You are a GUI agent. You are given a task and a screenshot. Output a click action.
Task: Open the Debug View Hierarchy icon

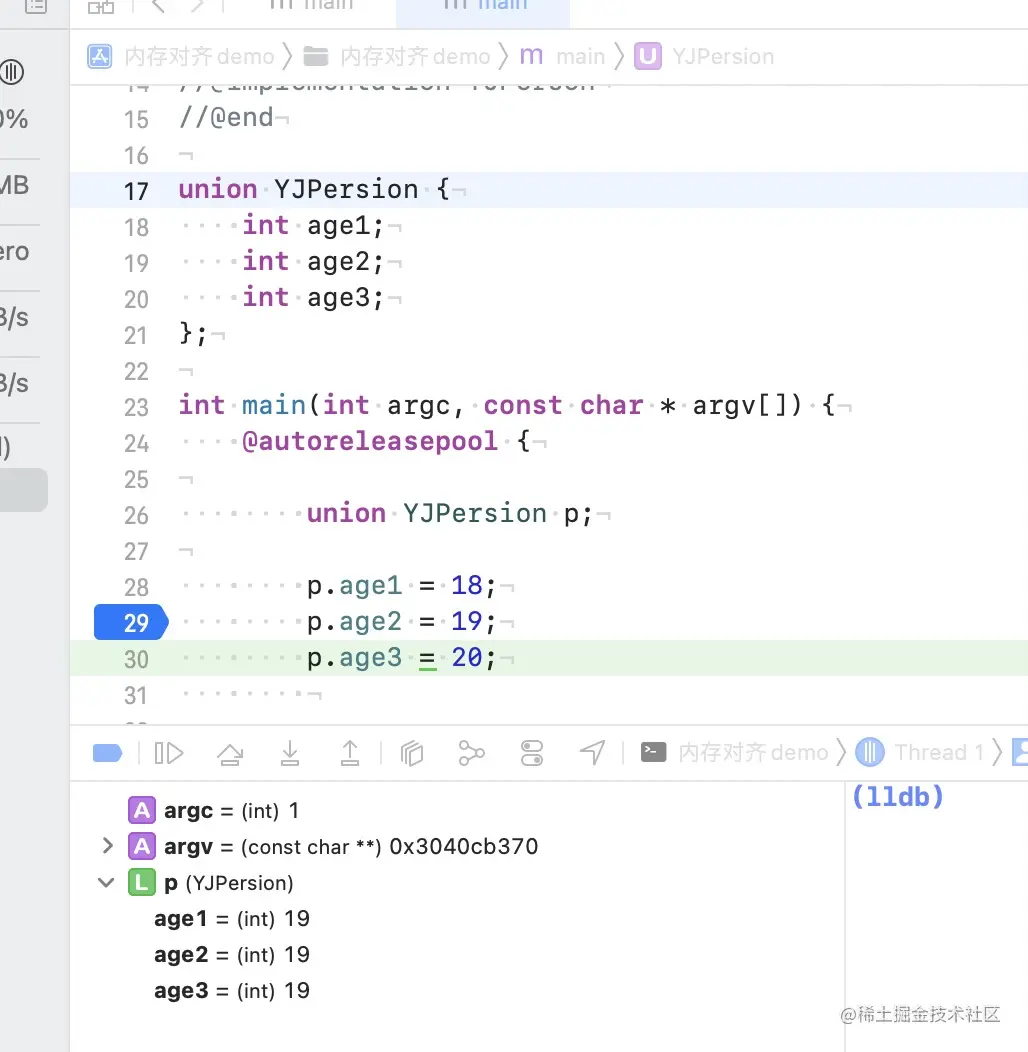click(412, 753)
